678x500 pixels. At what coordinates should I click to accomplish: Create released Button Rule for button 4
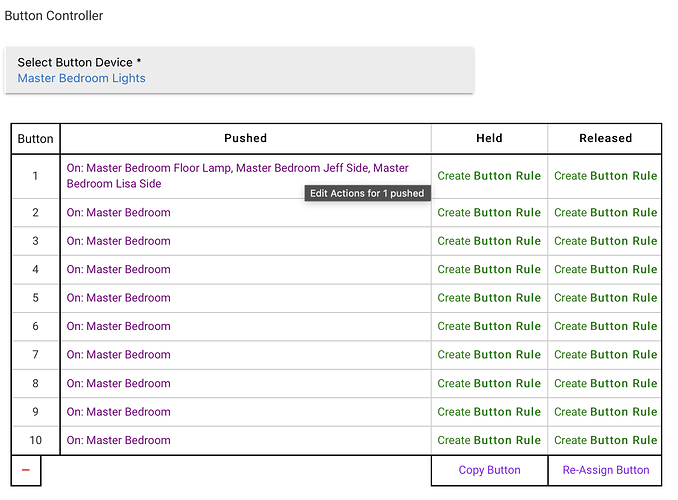coord(605,270)
